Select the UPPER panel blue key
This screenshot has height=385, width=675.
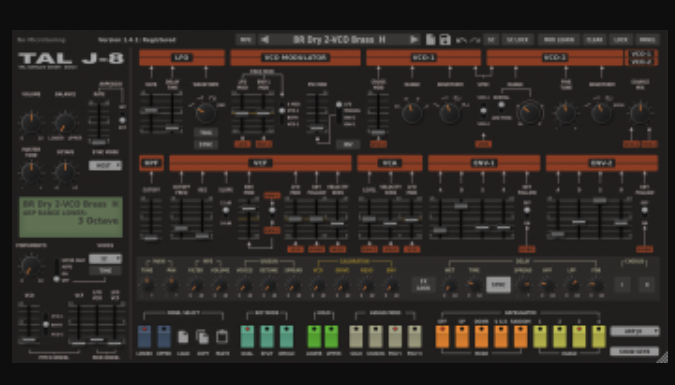(164, 336)
